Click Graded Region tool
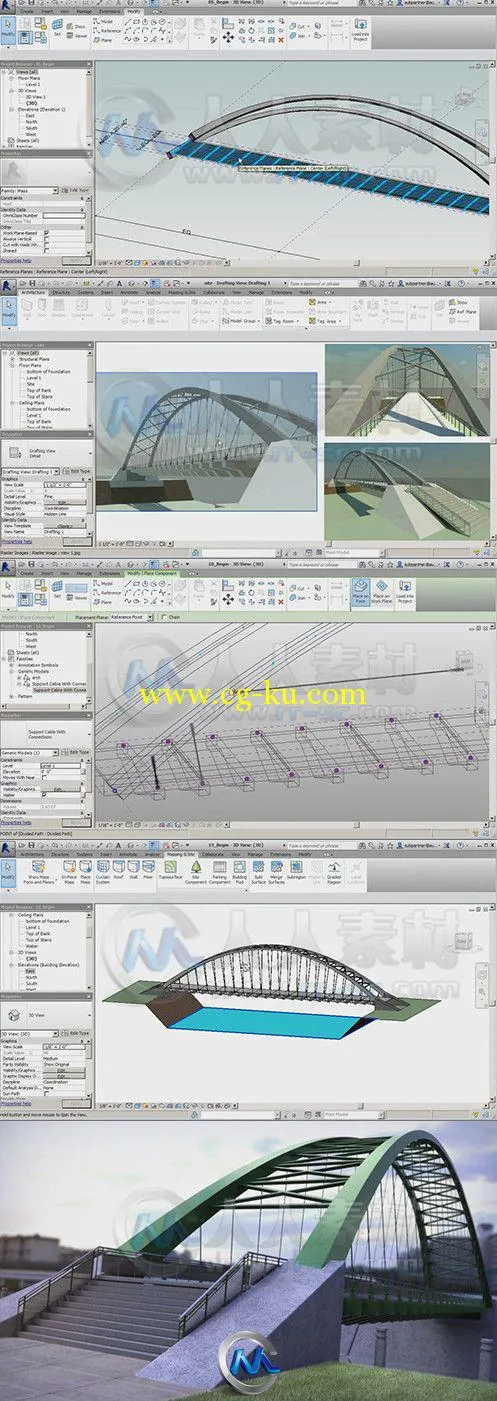497x1401 pixels. click(334, 872)
